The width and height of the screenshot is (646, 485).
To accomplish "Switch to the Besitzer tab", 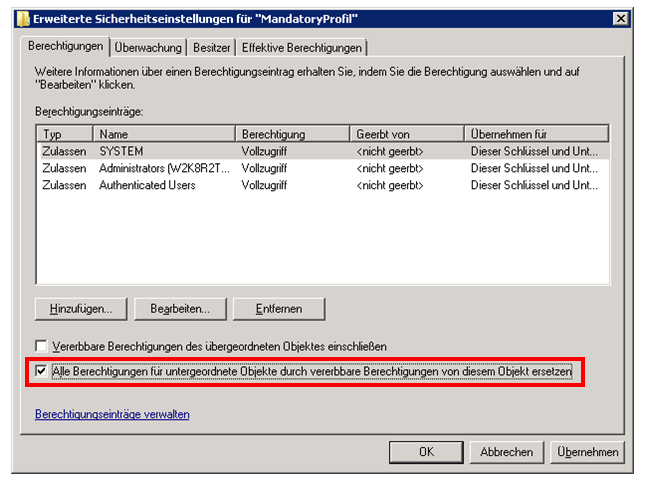I will point(211,47).
